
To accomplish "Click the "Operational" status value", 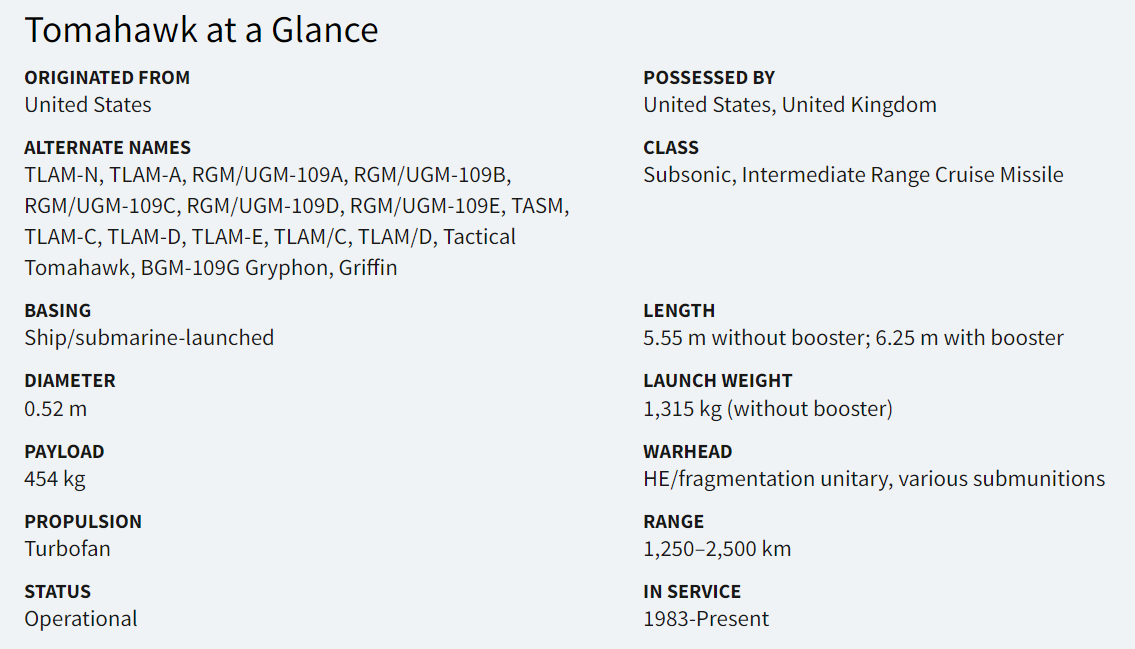I will pyautogui.click(x=81, y=619).
